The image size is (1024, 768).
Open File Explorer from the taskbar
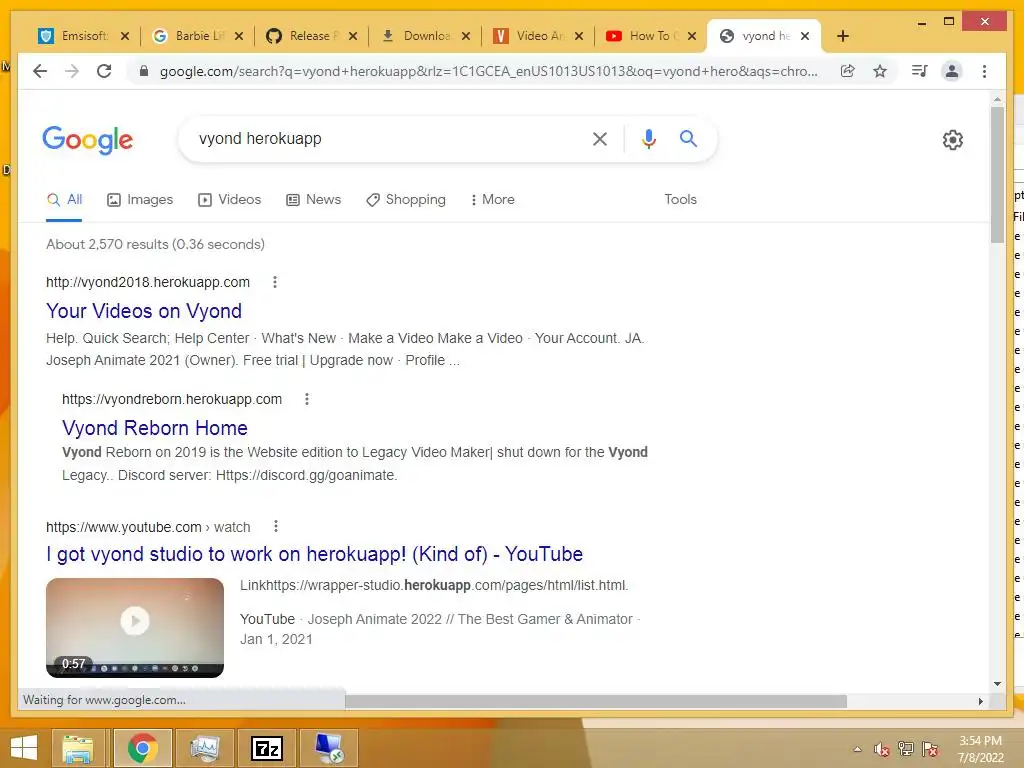[x=78, y=748]
